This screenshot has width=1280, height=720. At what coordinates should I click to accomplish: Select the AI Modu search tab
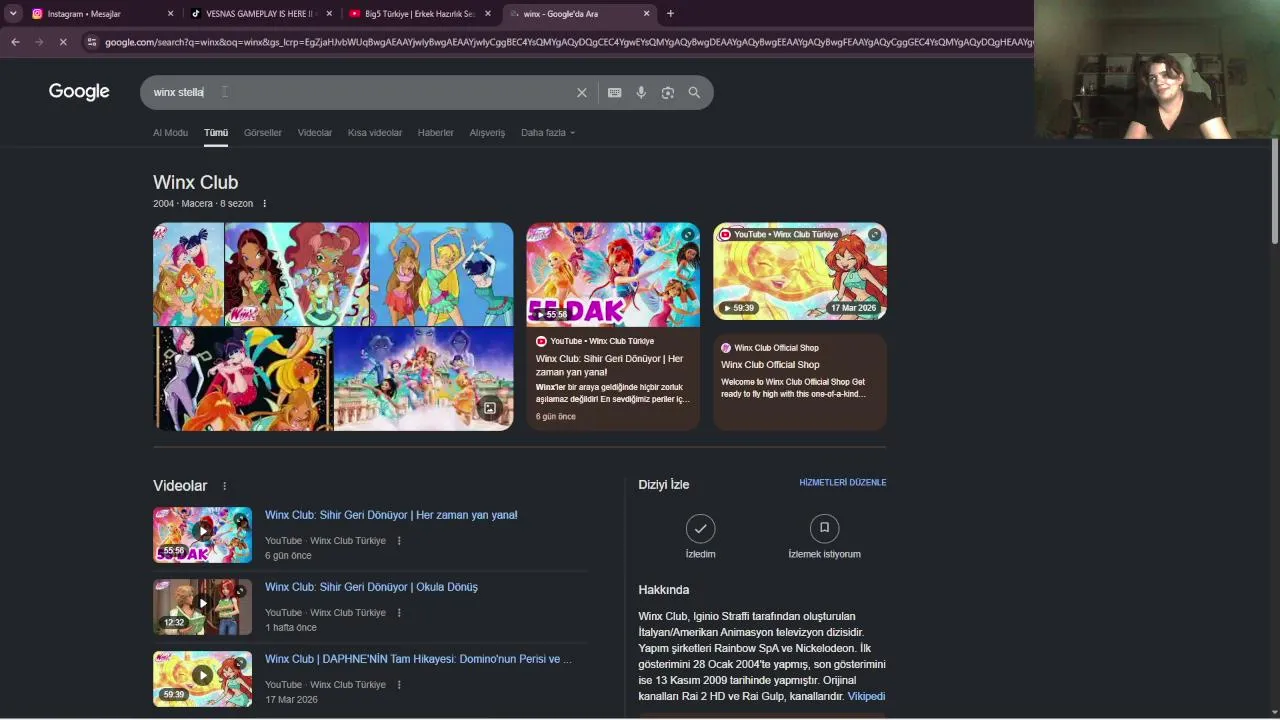click(x=170, y=133)
